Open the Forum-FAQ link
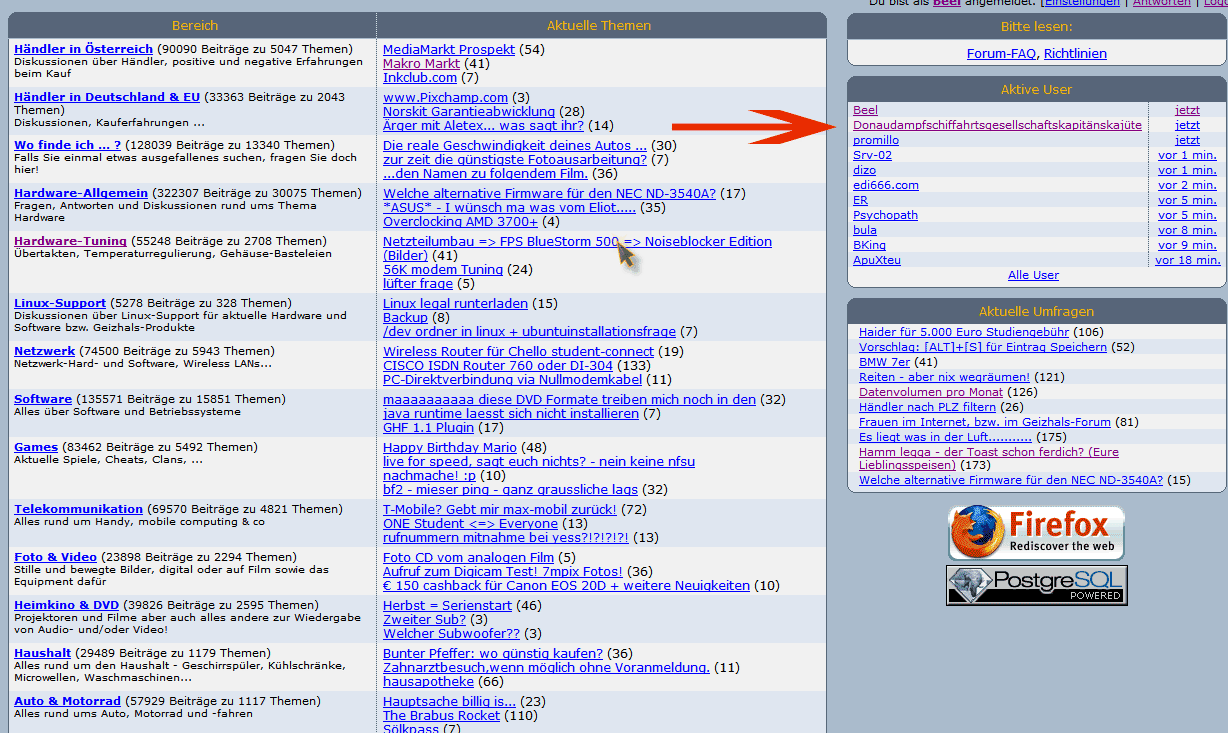Image resolution: width=1228 pixels, height=733 pixels. (1002, 53)
